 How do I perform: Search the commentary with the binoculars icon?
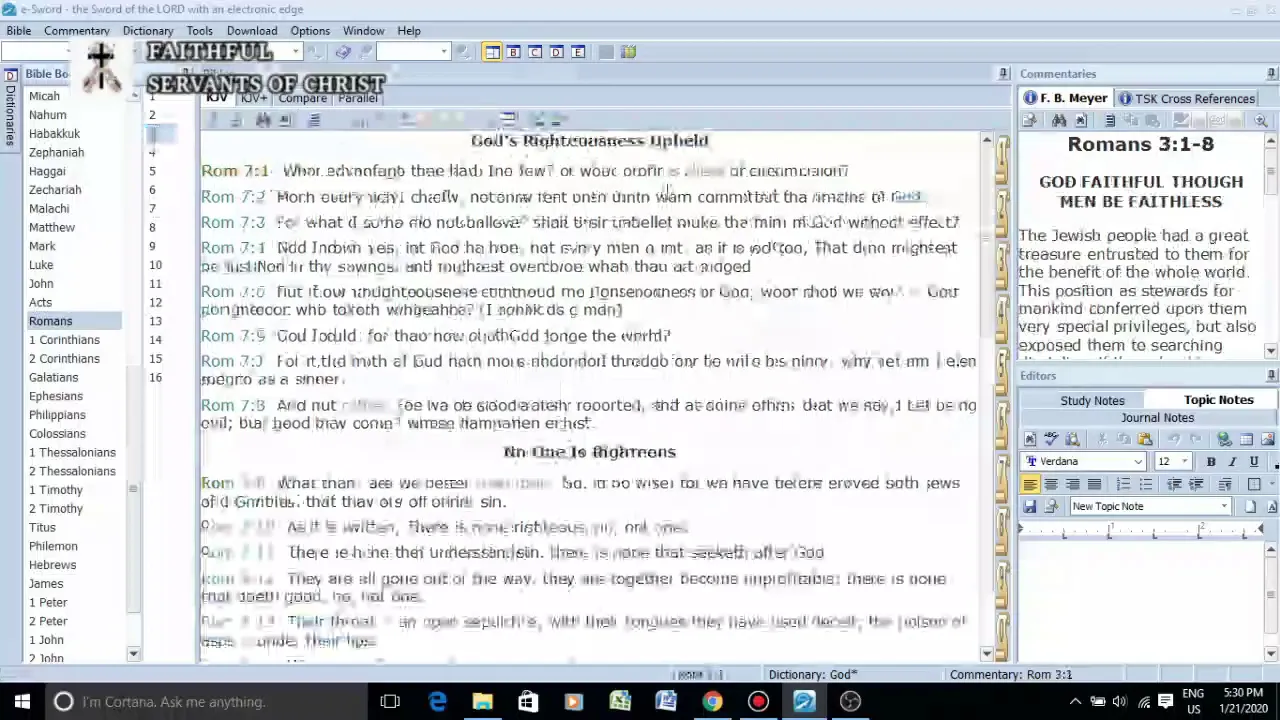click(1059, 120)
